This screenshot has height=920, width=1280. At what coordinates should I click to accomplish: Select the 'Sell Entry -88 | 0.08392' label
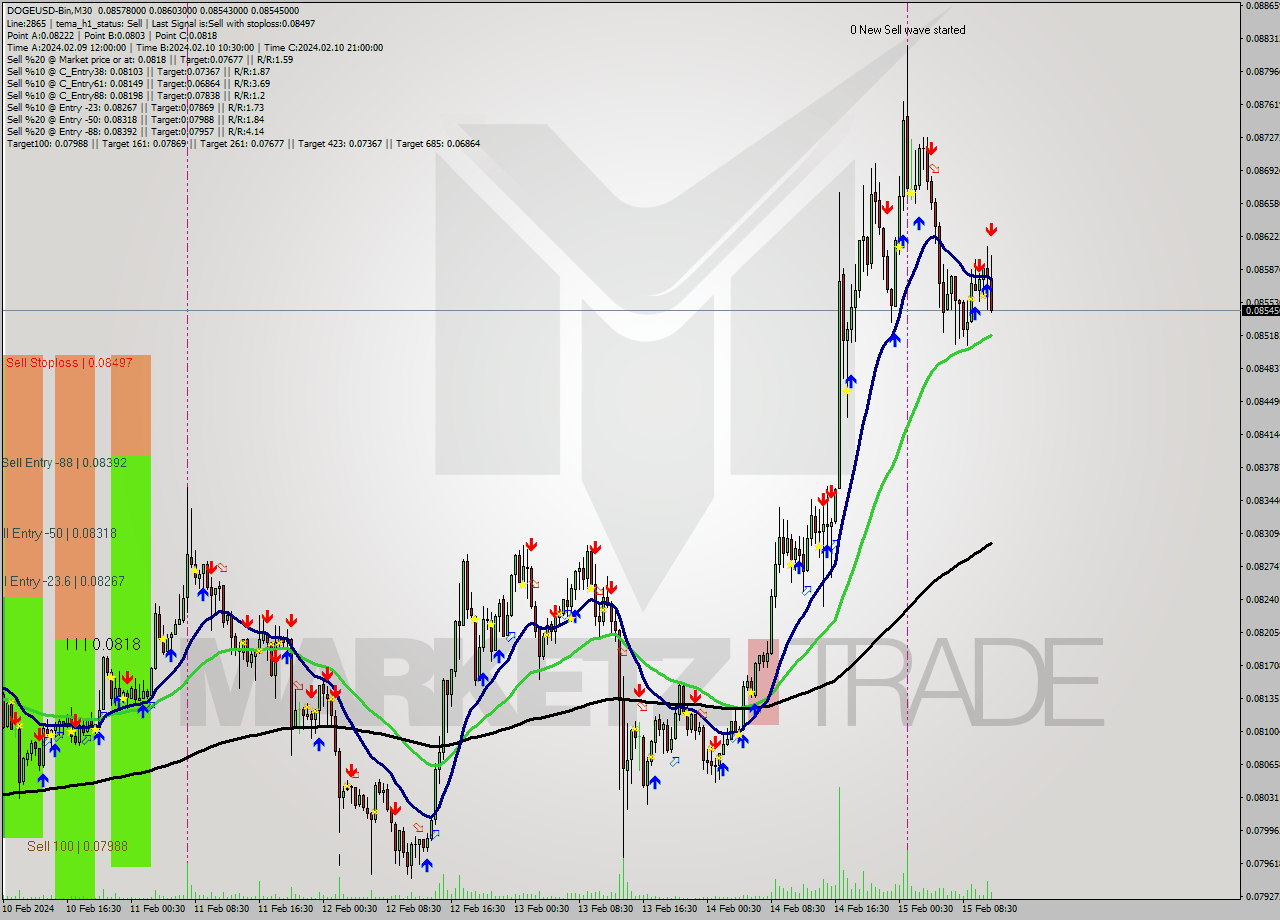click(64, 463)
